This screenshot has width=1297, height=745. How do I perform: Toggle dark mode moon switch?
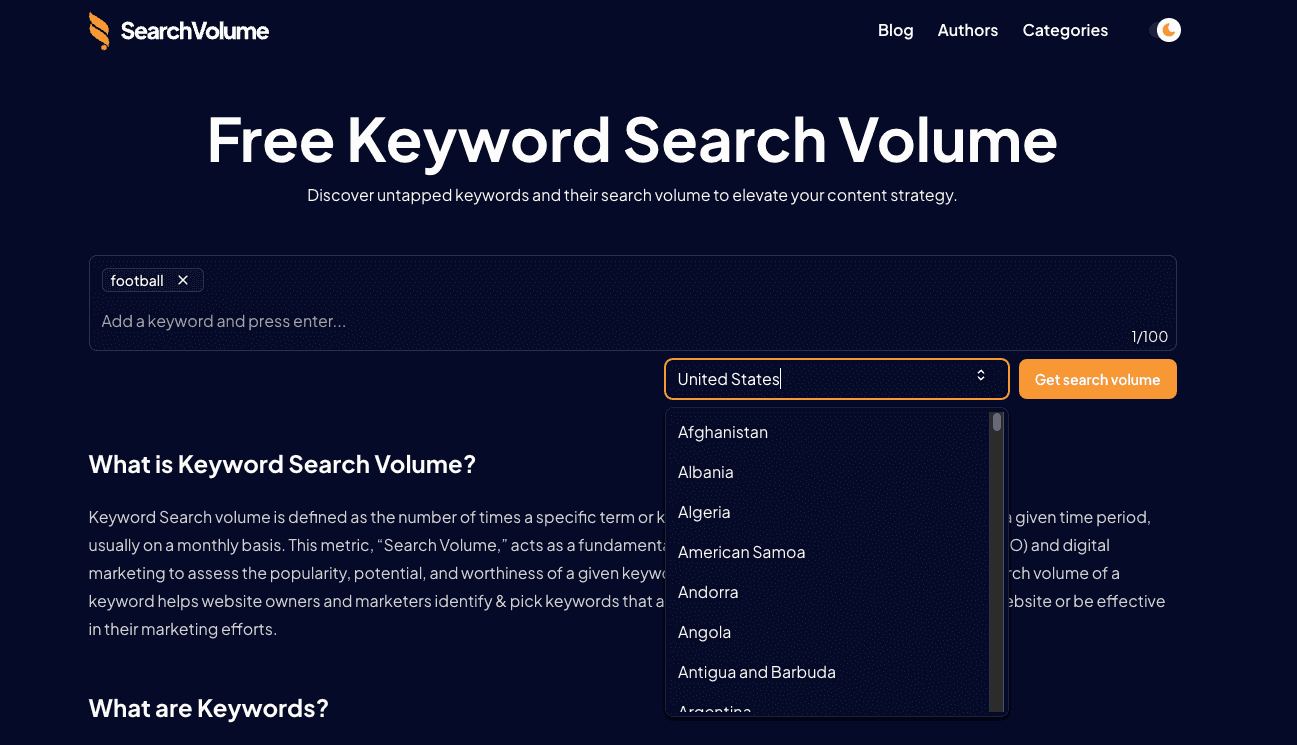tap(1167, 30)
